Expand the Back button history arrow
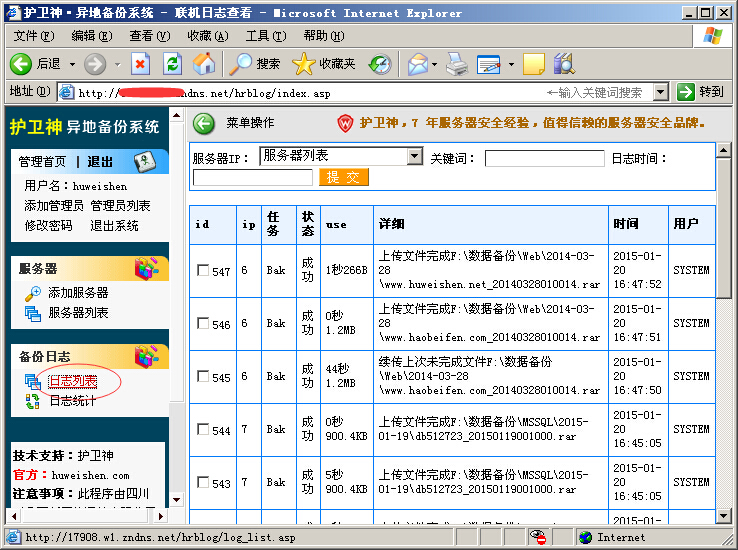The height and width of the screenshot is (550, 738). coord(72,64)
